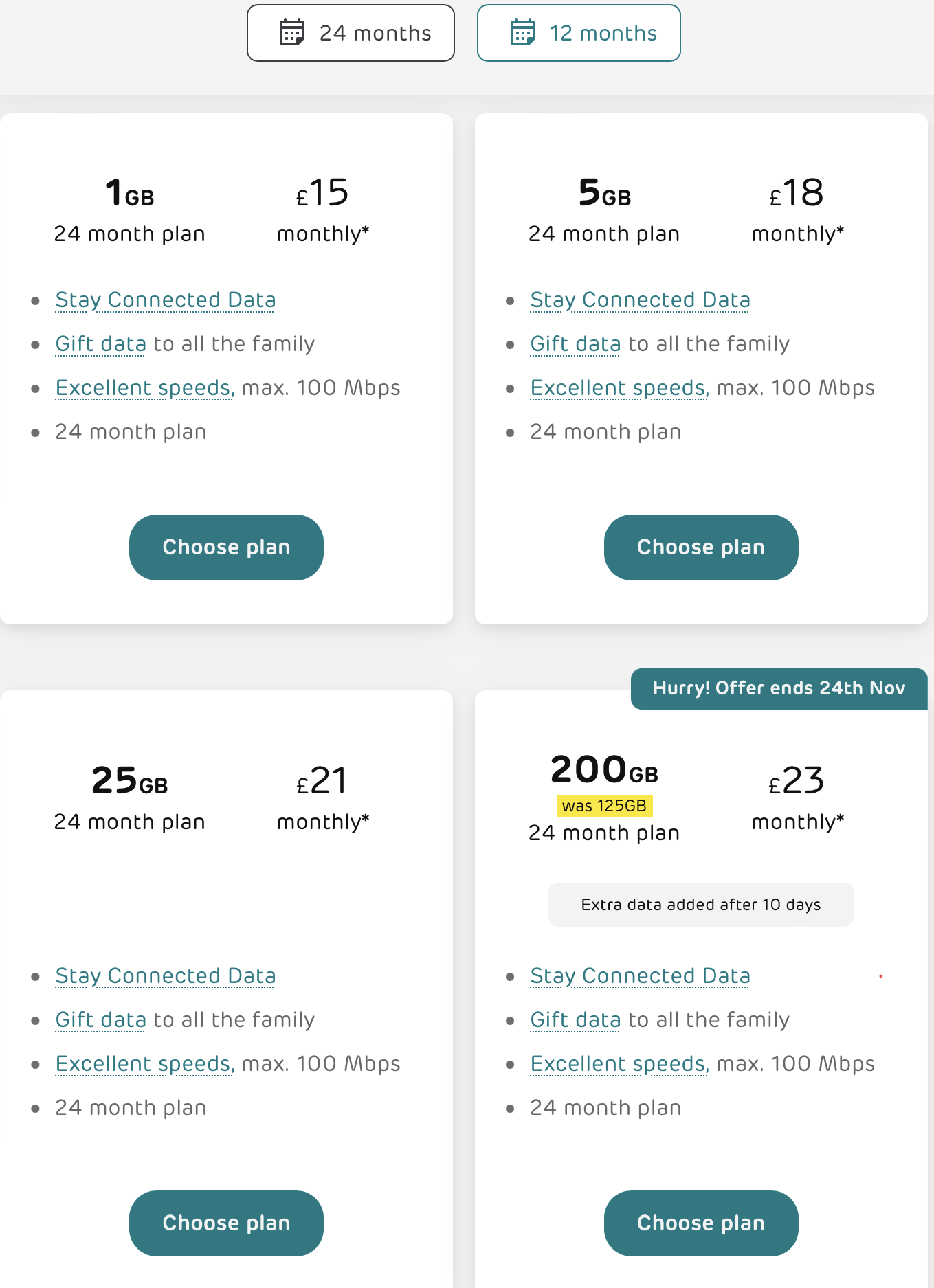The image size is (934, 1288).
Task: Open Gift data link in 5GB plan
Action: 576,344
